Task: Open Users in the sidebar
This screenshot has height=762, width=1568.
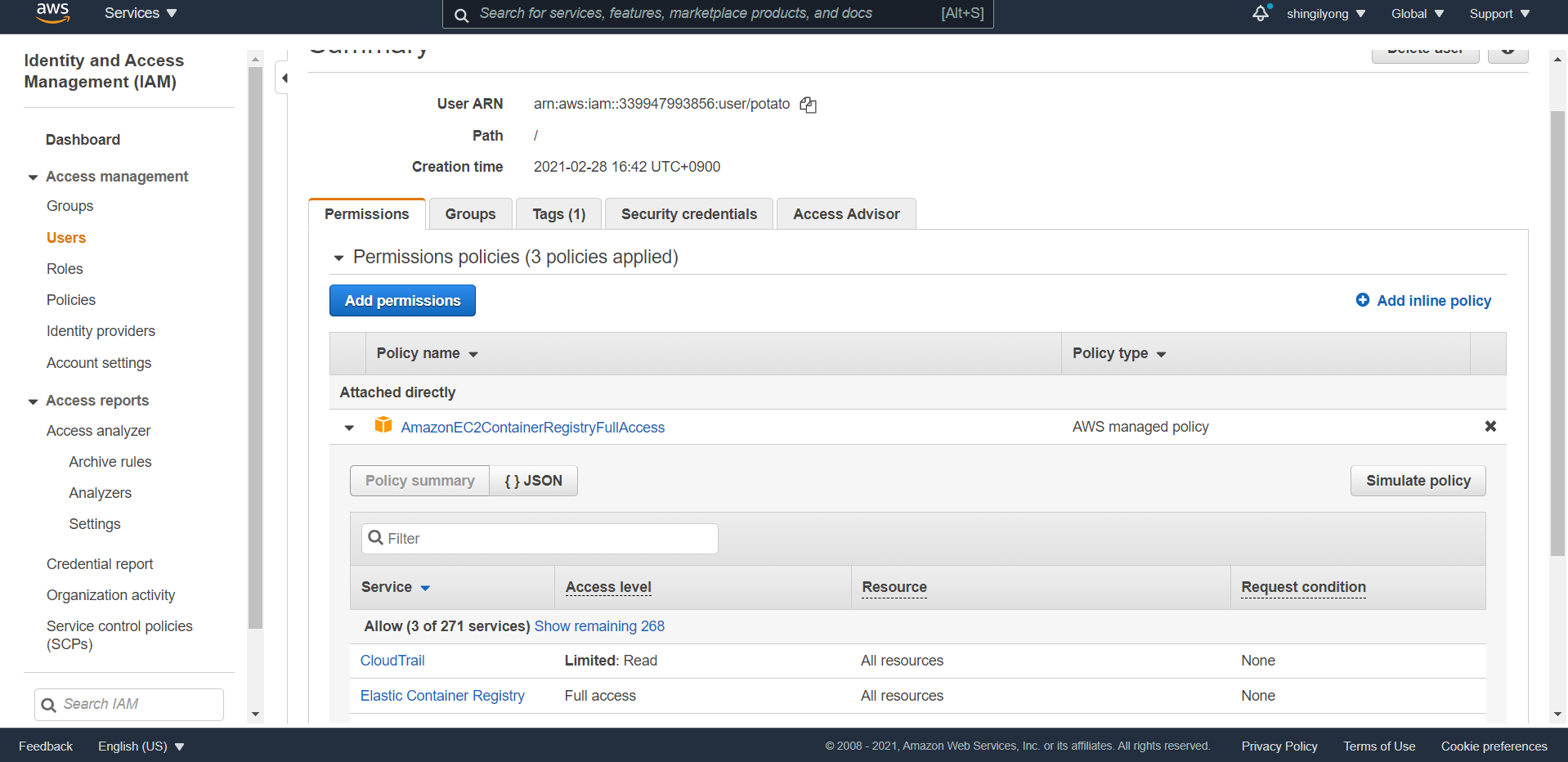Action: [x=66, y=238]
